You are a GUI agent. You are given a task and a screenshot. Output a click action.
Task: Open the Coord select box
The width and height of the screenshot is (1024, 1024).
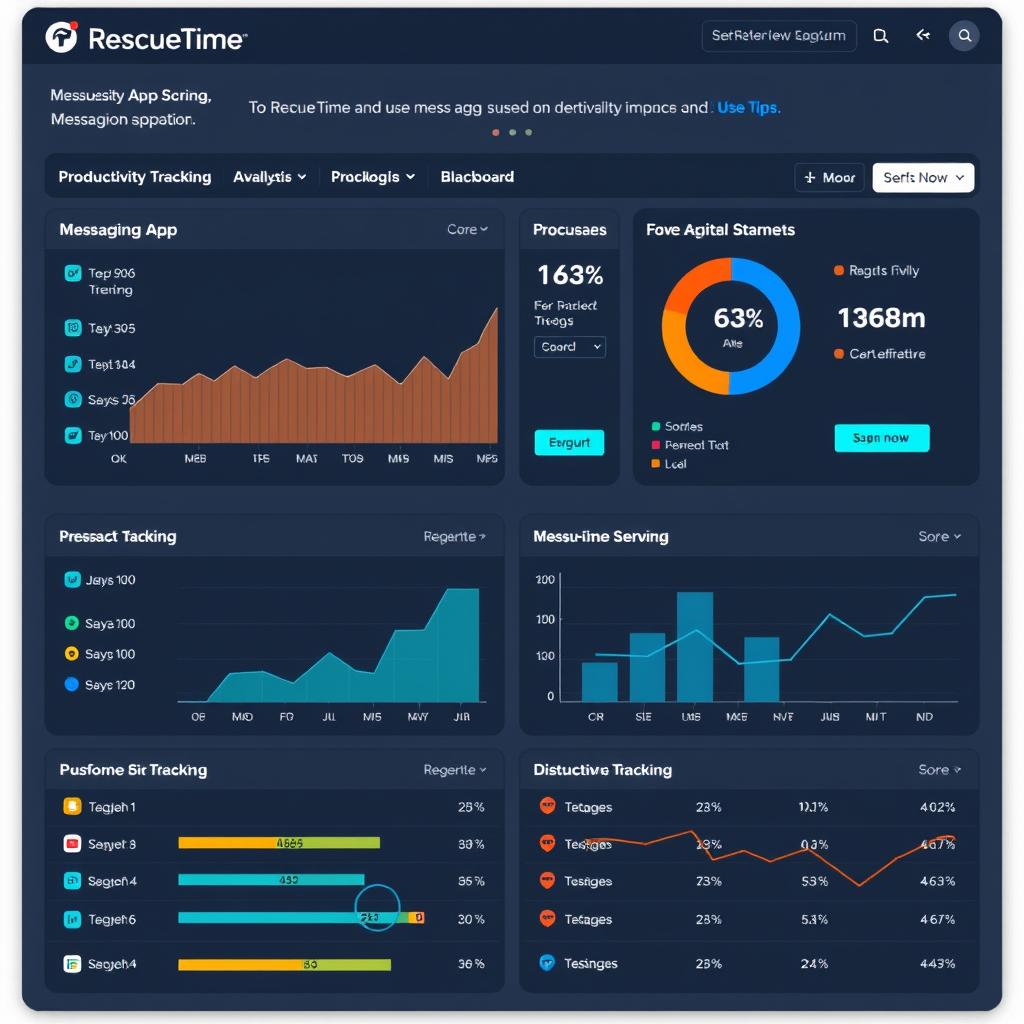[x=569, y=347]
